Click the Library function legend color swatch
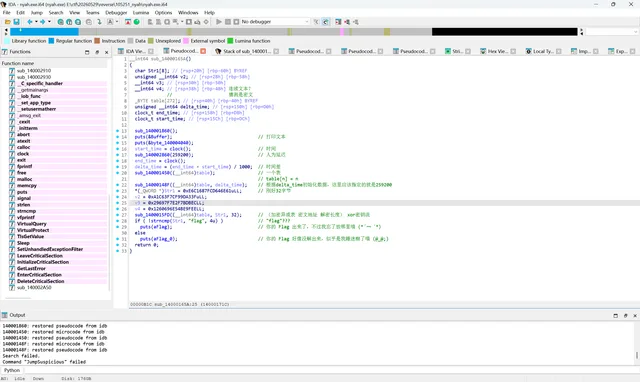The image size is (640, 382). tap(7, 41)
